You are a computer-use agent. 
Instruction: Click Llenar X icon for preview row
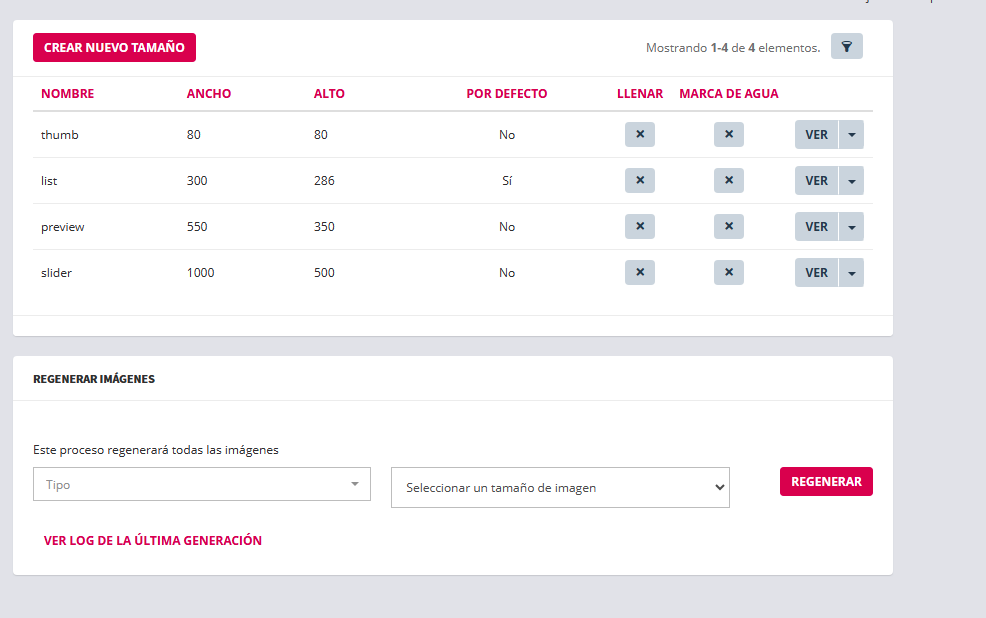[x=639, y=227]
